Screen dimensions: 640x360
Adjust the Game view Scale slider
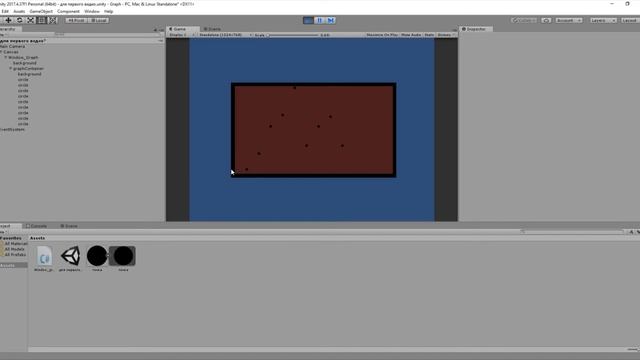[x=293, y=35]
